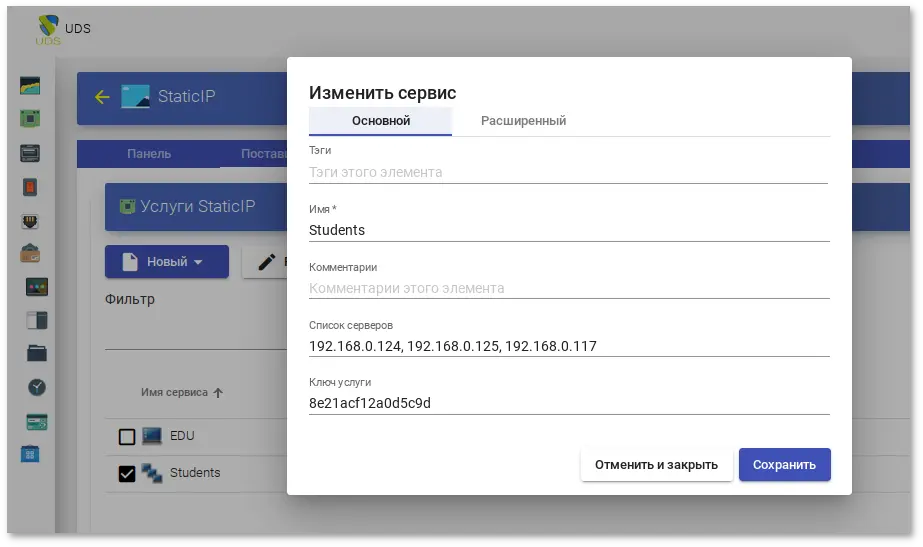Click the StaticIP title text
Screen dimensions: 923x547
[x=187, y=96]
